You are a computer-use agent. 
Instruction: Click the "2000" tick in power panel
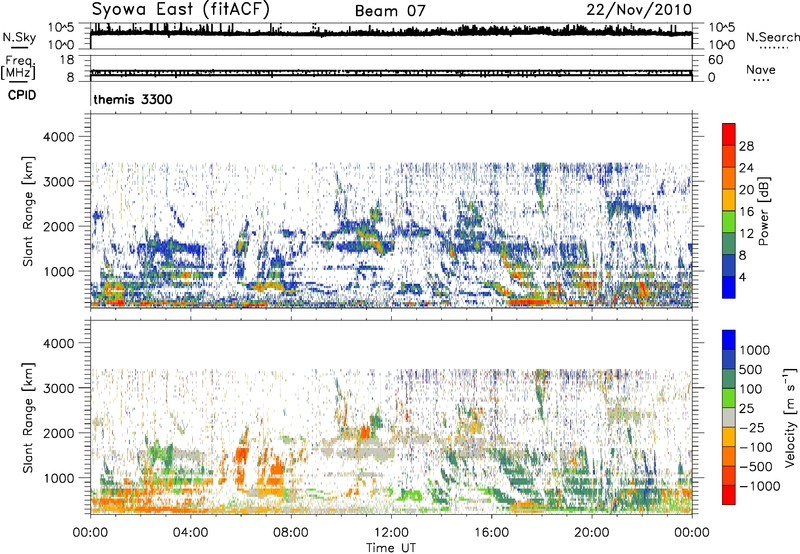58,226
